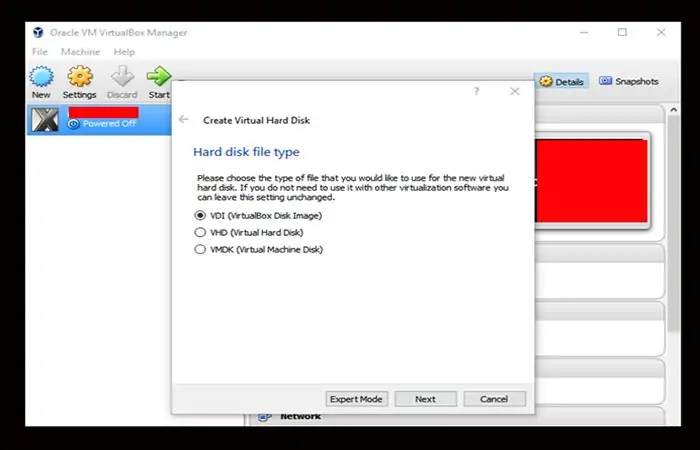Close the Create Virtual Hard Disk dialog
This screenshot has height=450, width=700.
(x=515, y=91)
